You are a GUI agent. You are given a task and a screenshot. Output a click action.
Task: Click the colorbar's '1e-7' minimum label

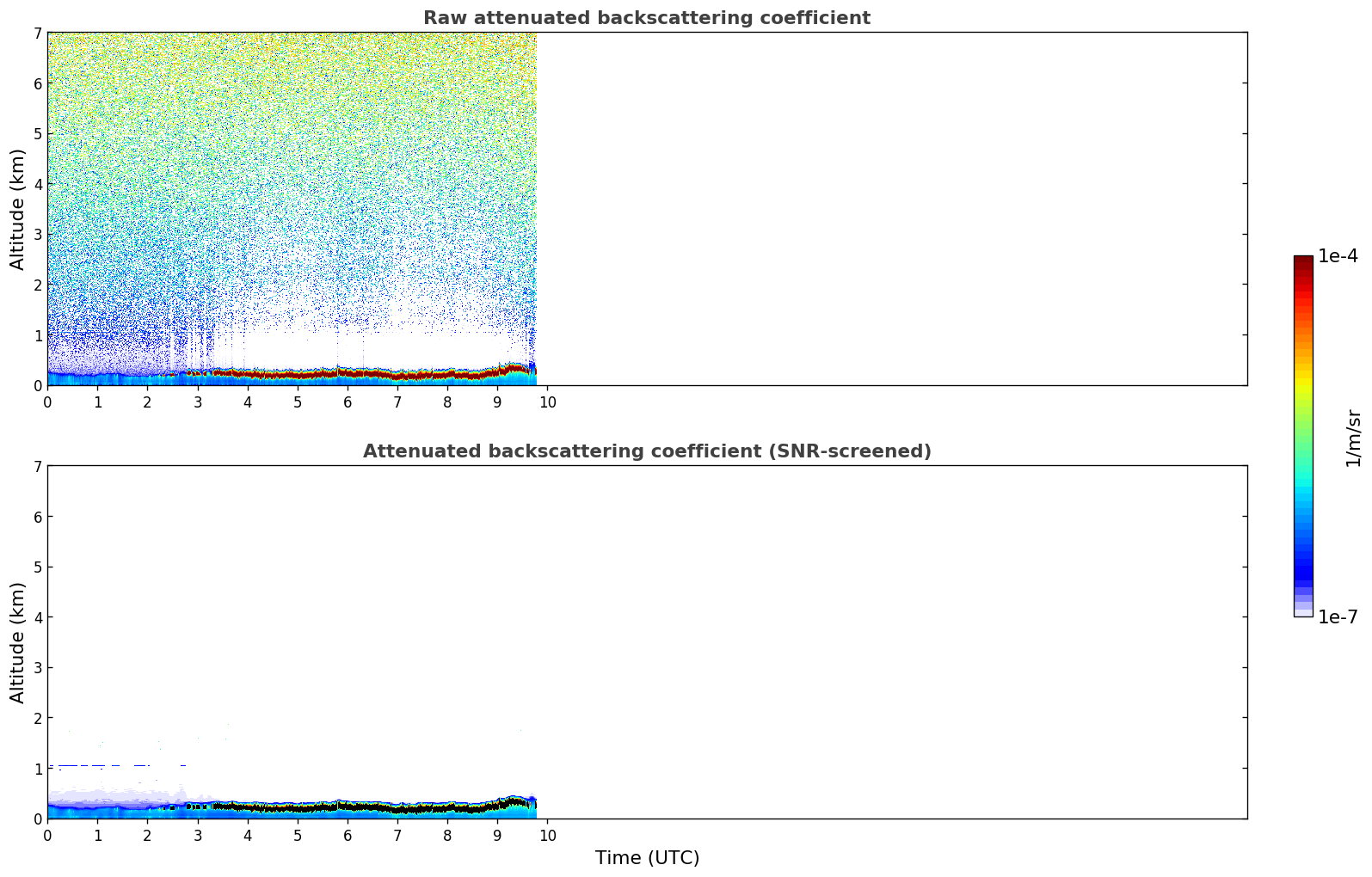coord(1338,616)
